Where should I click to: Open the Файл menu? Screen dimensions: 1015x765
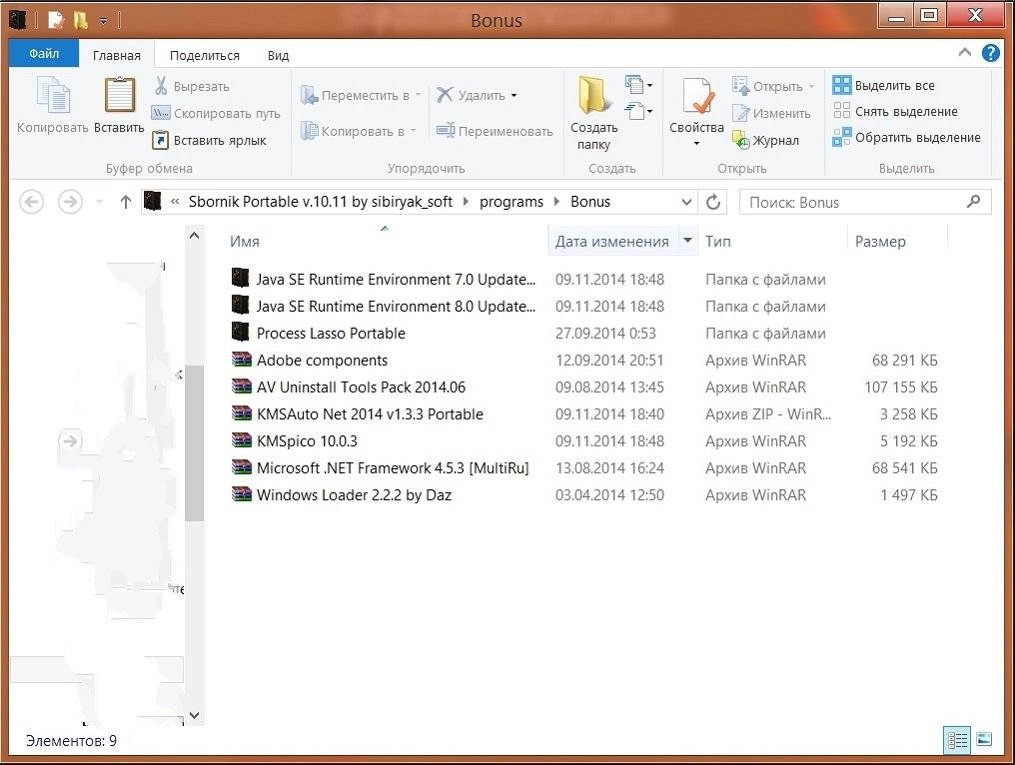(x=44, y=54)
